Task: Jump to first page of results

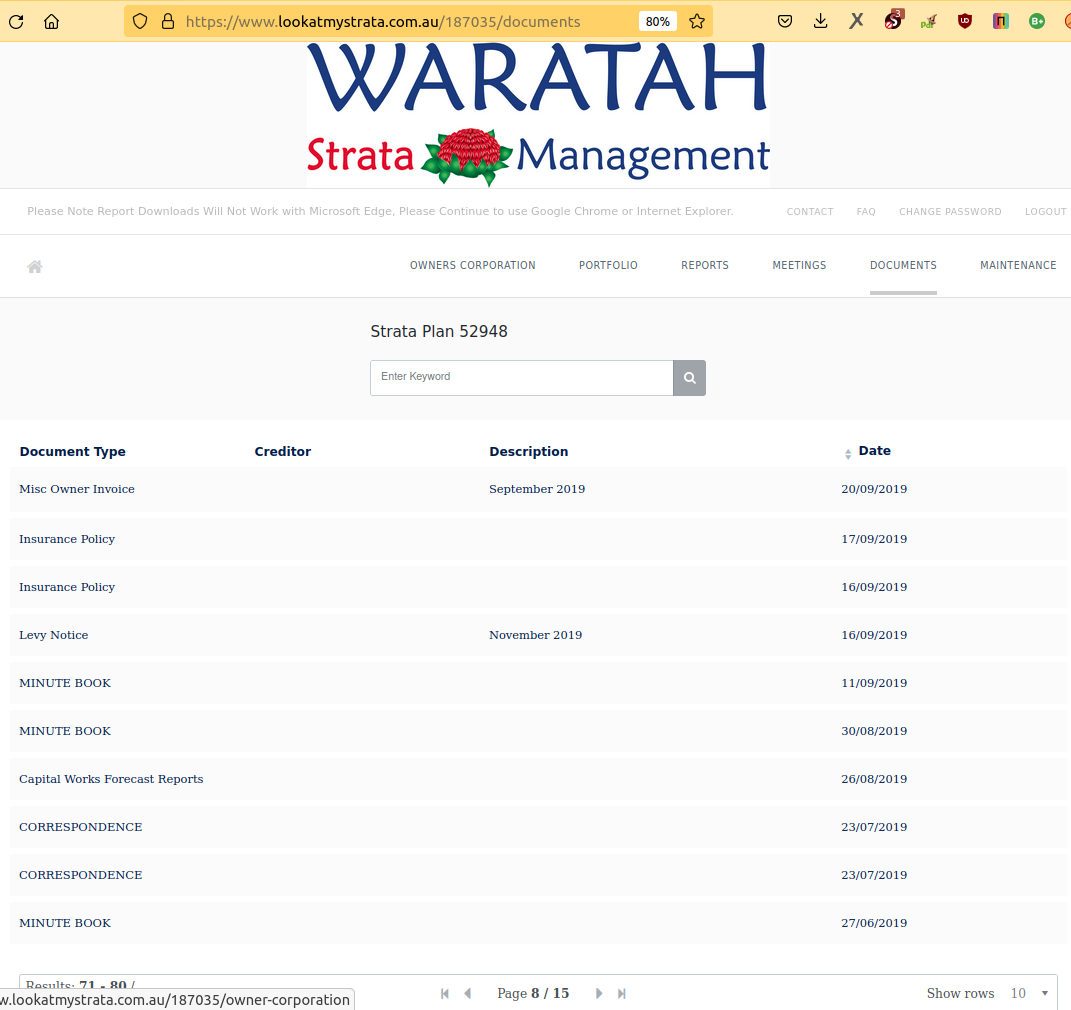Action: point(445,994)
